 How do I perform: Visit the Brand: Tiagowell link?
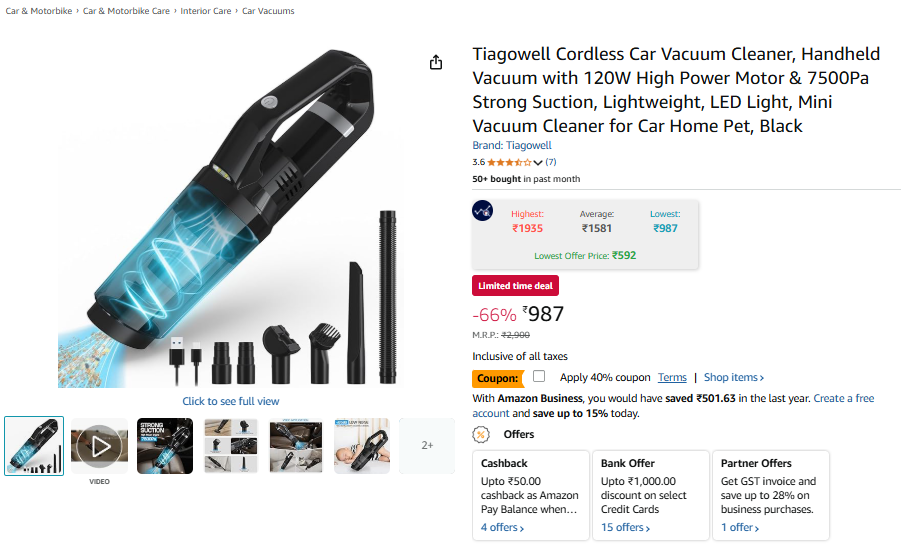[512, 145]
